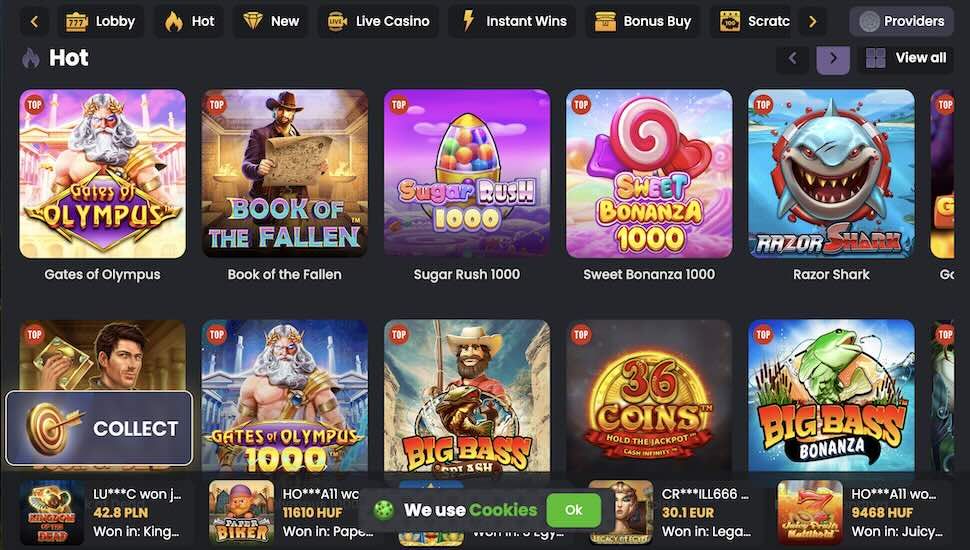This screenshot has width=970, height=550.
Task: Click the Collect target button
Action: 99,428
